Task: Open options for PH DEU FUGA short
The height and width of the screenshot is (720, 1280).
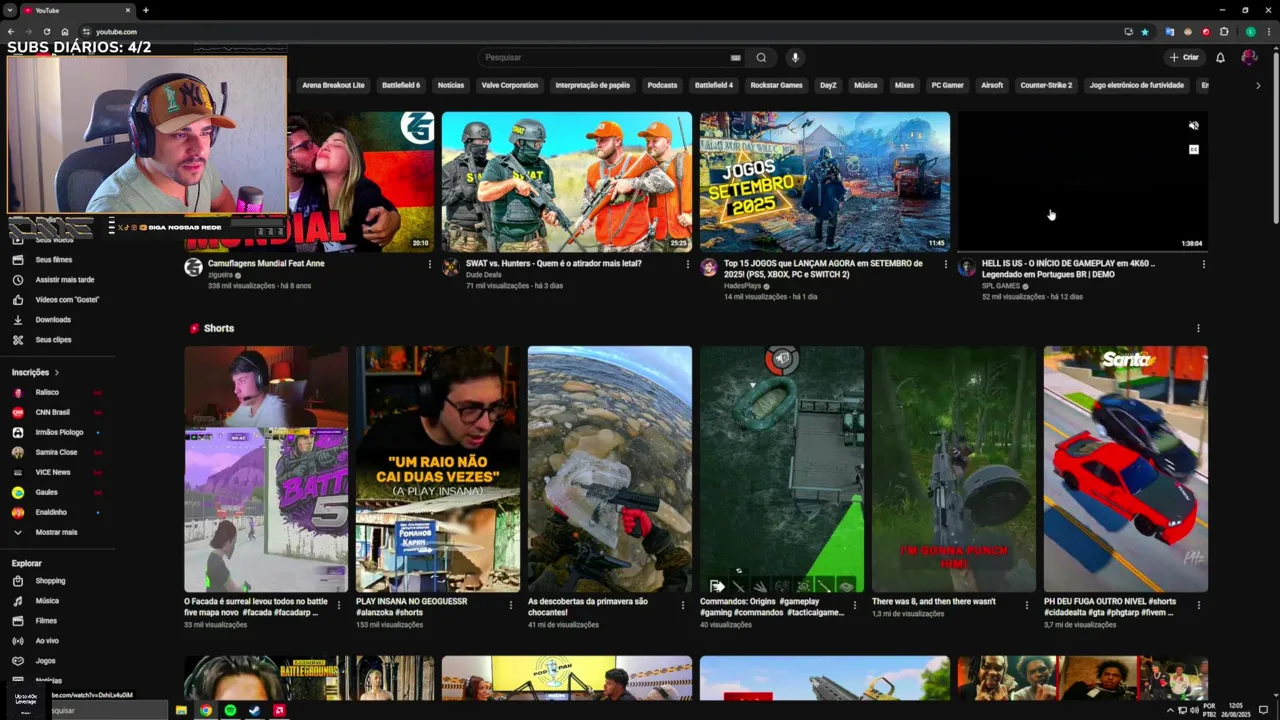Action: coord(1198,605)
